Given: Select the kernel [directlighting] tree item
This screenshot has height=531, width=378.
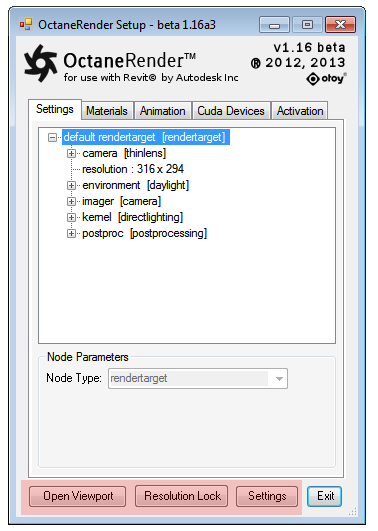Looking at the screenshot, I should (x=132, y=217).
